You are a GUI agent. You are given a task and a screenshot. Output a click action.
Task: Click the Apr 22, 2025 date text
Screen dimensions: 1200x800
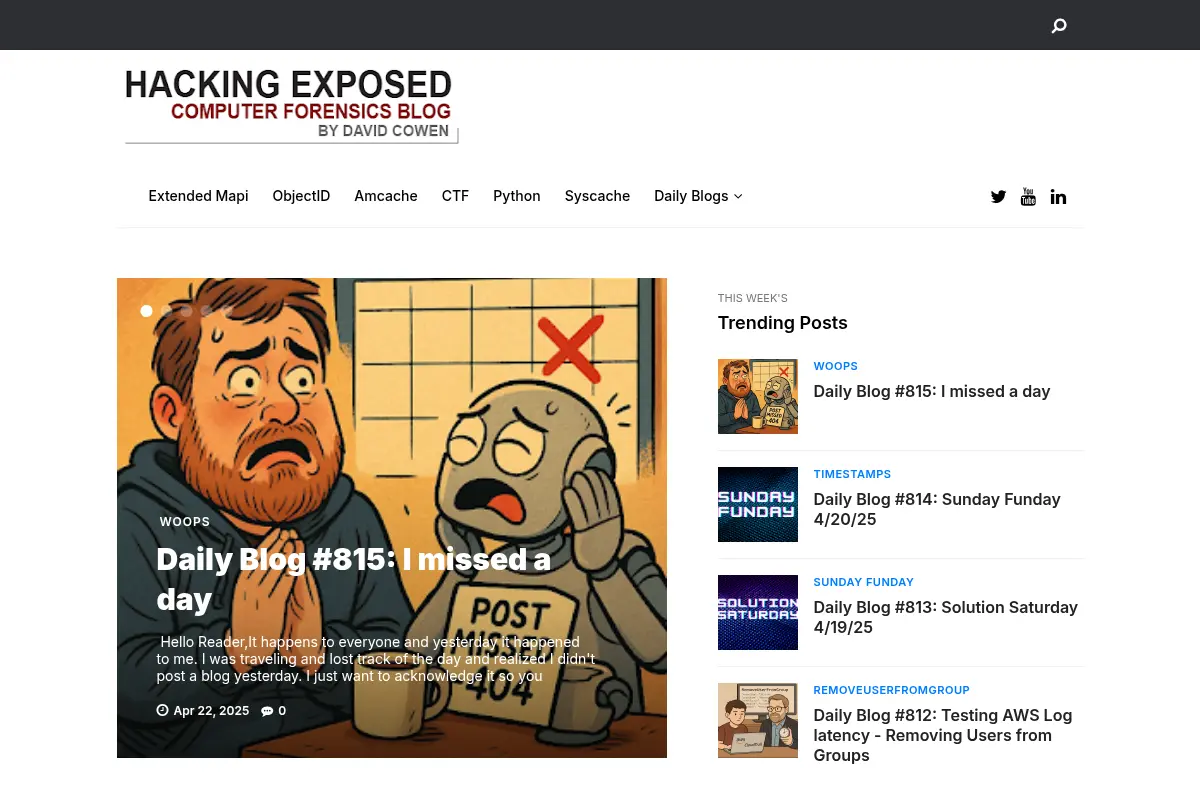point(211,711)
